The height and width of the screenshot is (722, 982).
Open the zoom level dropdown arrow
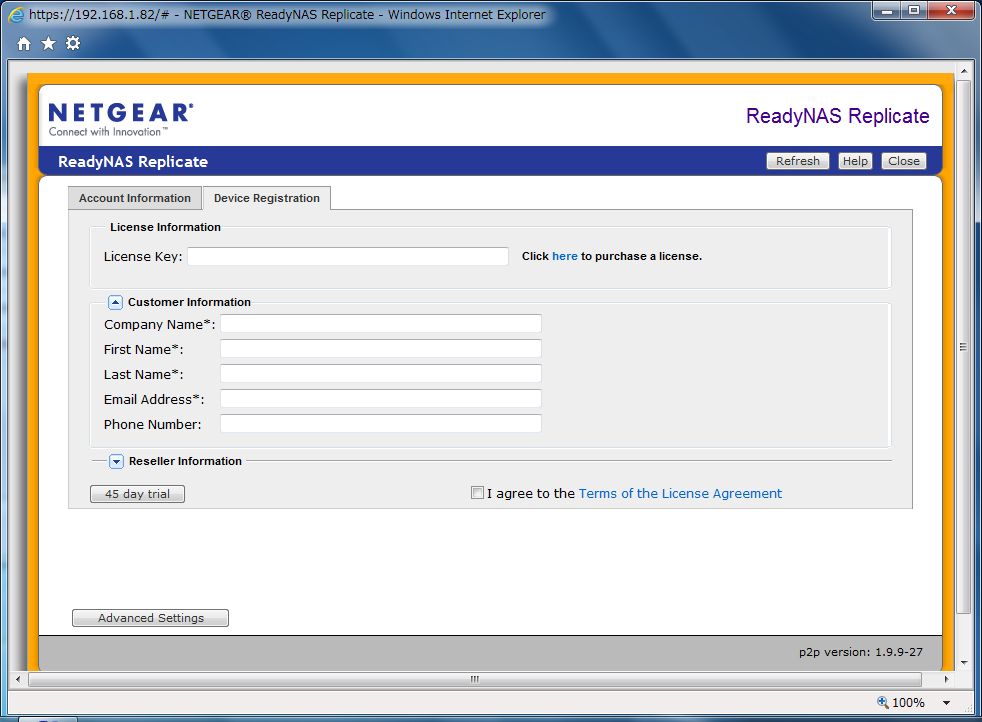click(x=946, y=702)
